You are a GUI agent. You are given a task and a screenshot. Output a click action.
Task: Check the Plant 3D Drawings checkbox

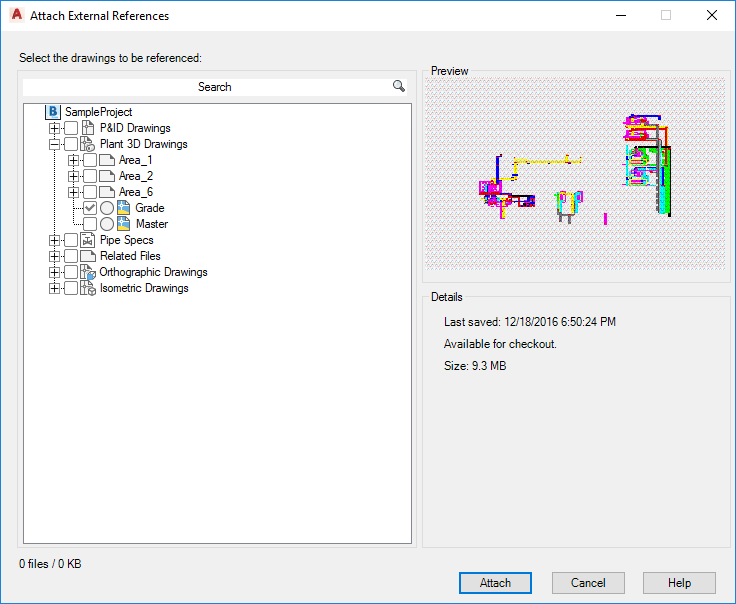coord(71,144)
